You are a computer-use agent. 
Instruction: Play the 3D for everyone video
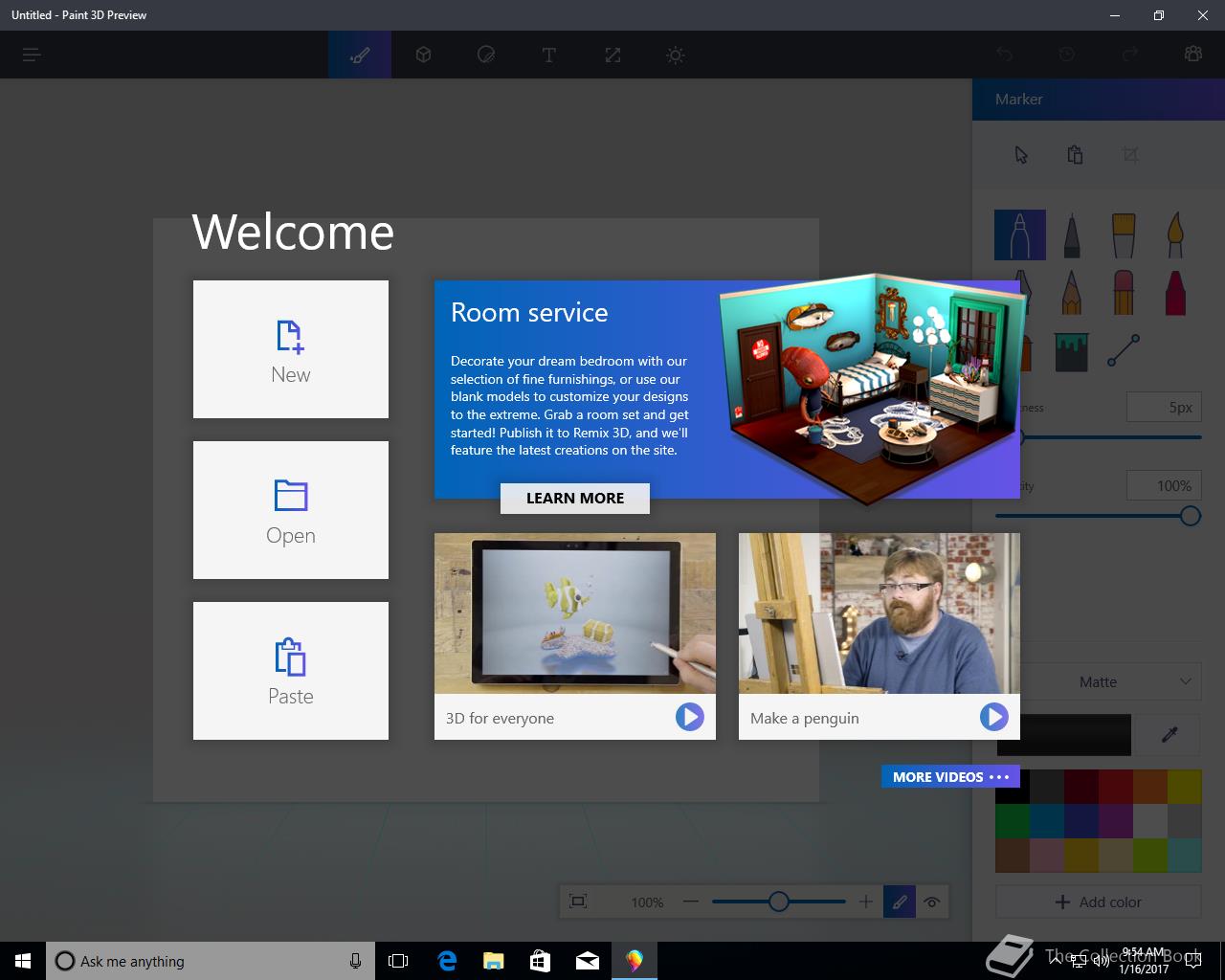[689, 717]
